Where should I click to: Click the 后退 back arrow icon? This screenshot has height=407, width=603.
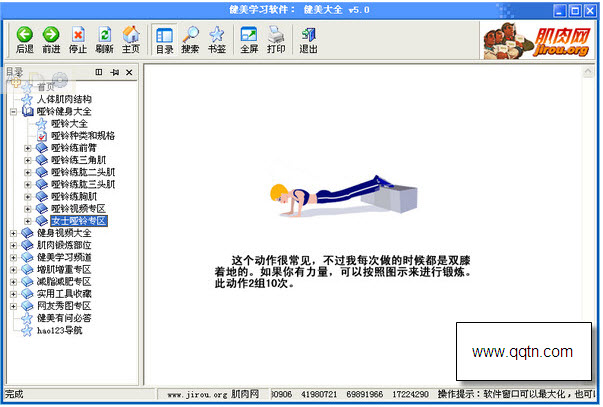click(25, 35)
